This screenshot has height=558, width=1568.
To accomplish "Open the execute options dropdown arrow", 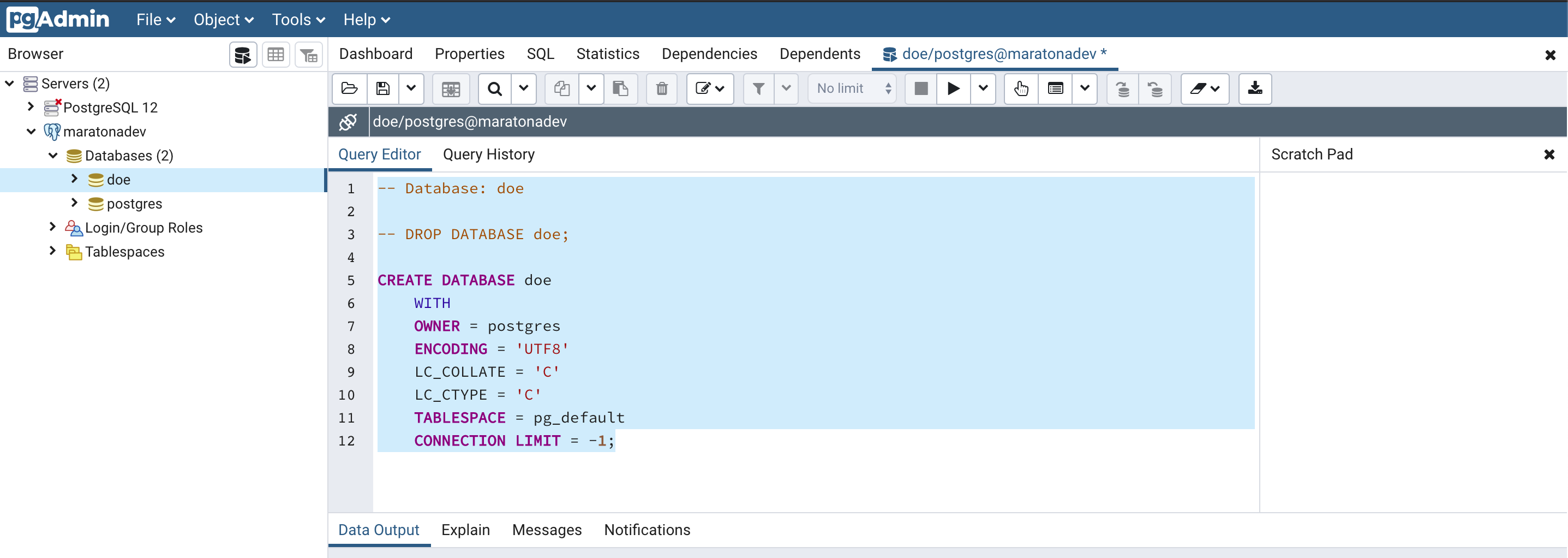I will point(983,89).
